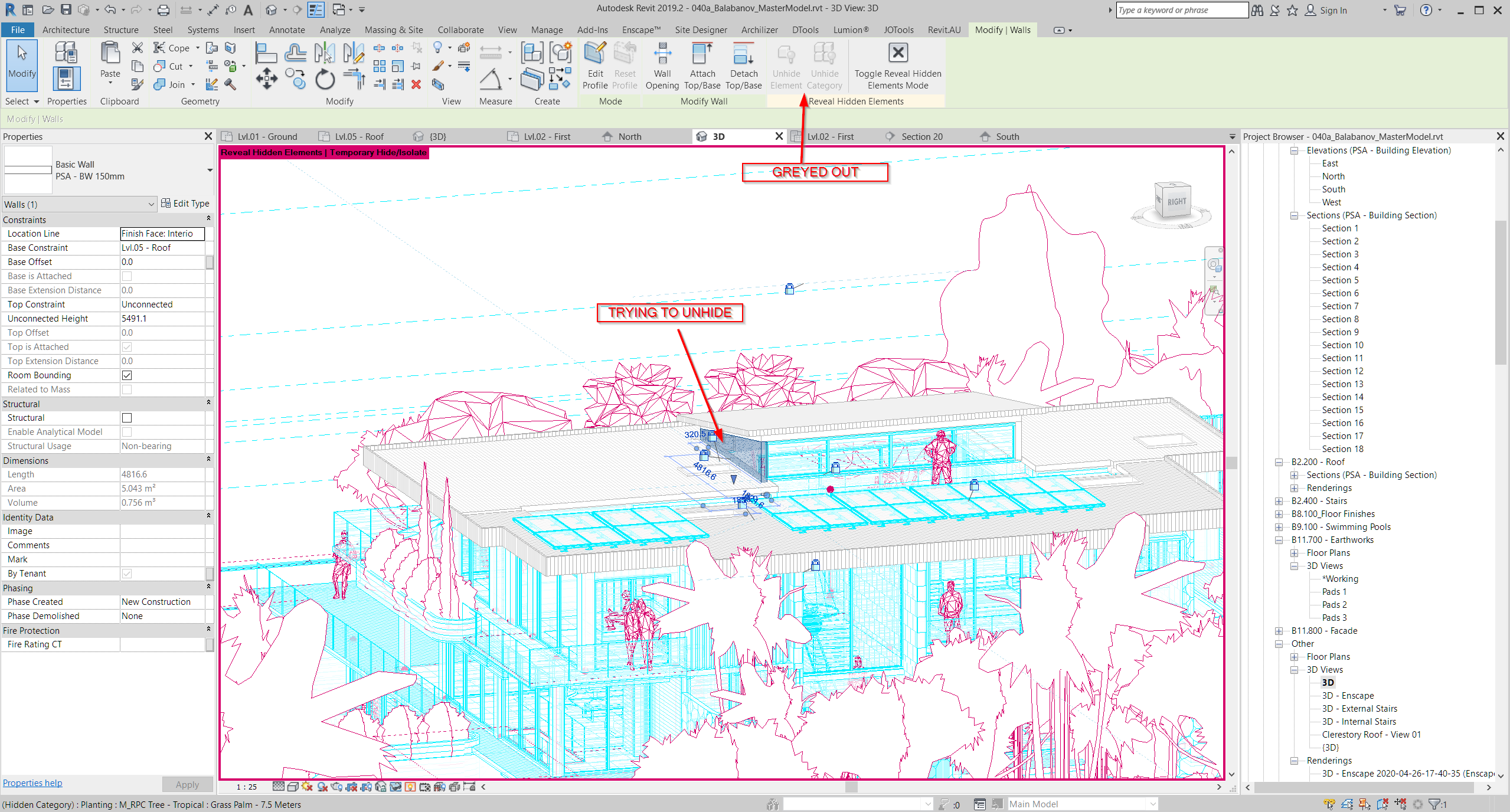Open the wall type selector dropdown
Image resolution: width=1510 pixels, height=812 pixels.
[210, 171]
